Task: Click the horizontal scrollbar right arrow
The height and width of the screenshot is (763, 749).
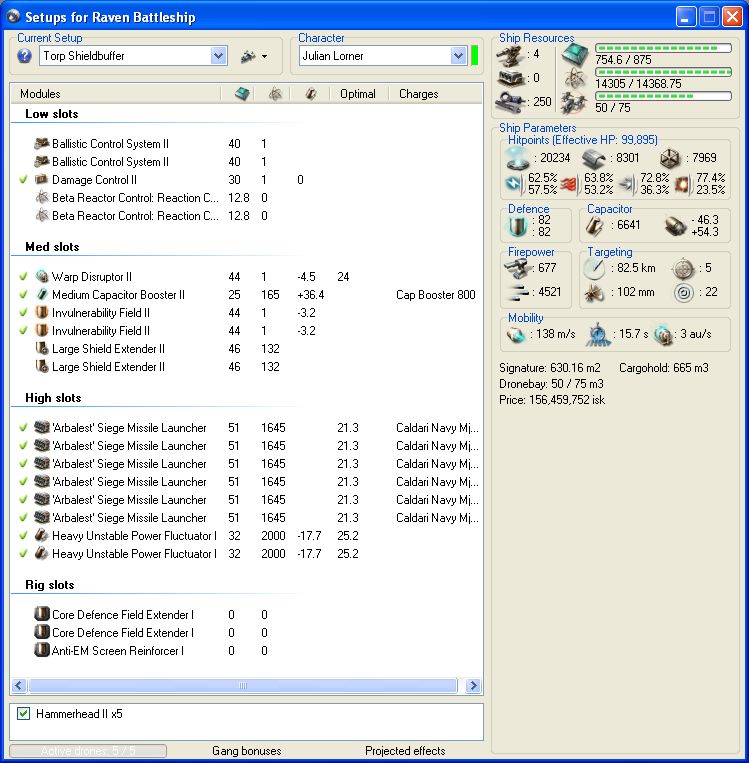Action: click(x=473, y=685)
